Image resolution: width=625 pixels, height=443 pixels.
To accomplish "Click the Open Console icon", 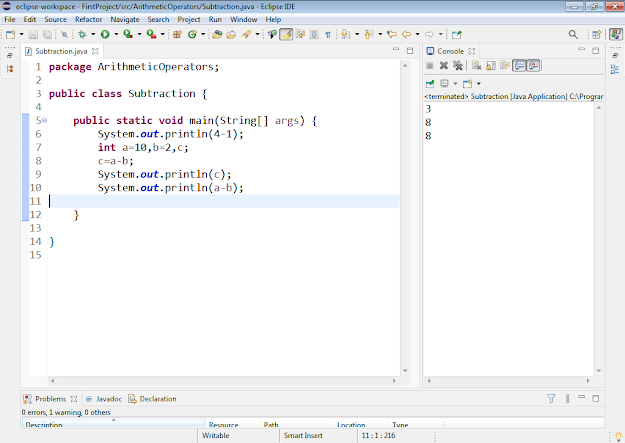I will [x=468, y=84].
